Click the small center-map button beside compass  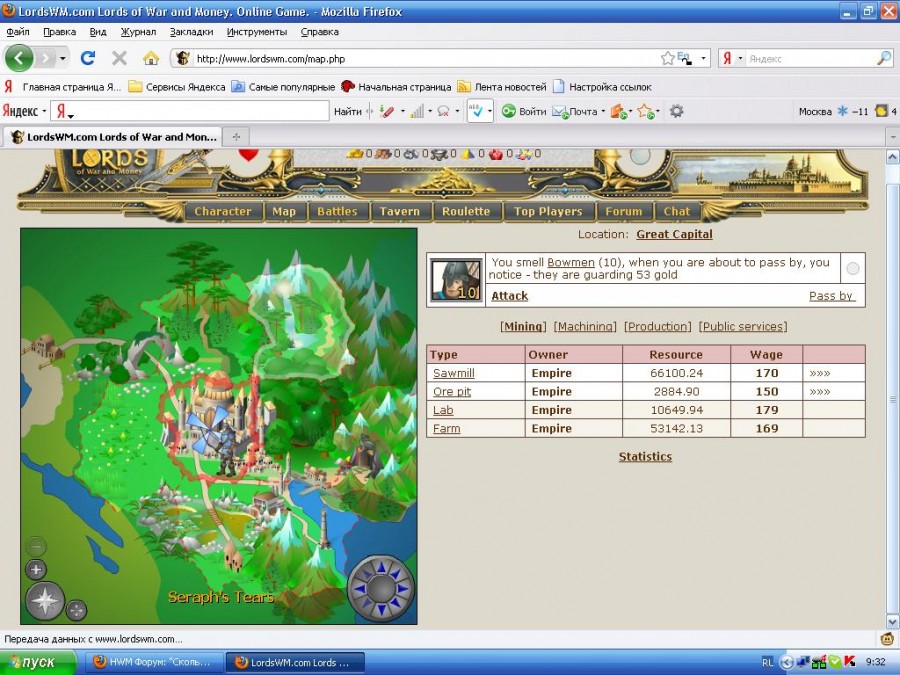[x=76, y=610]
